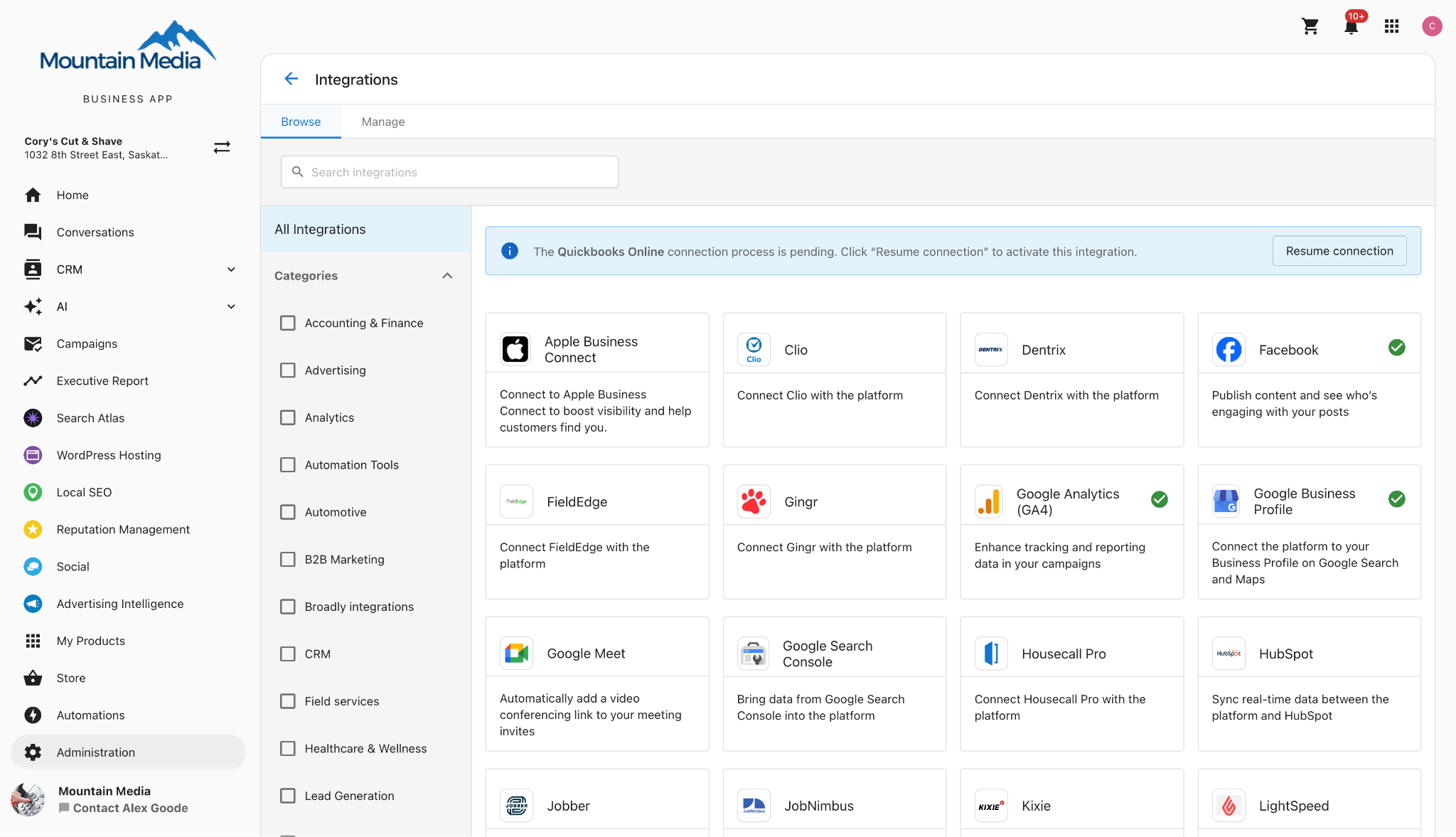
Task: Click the back arrow next to Integrations
Action: click(x=291, y=79)
